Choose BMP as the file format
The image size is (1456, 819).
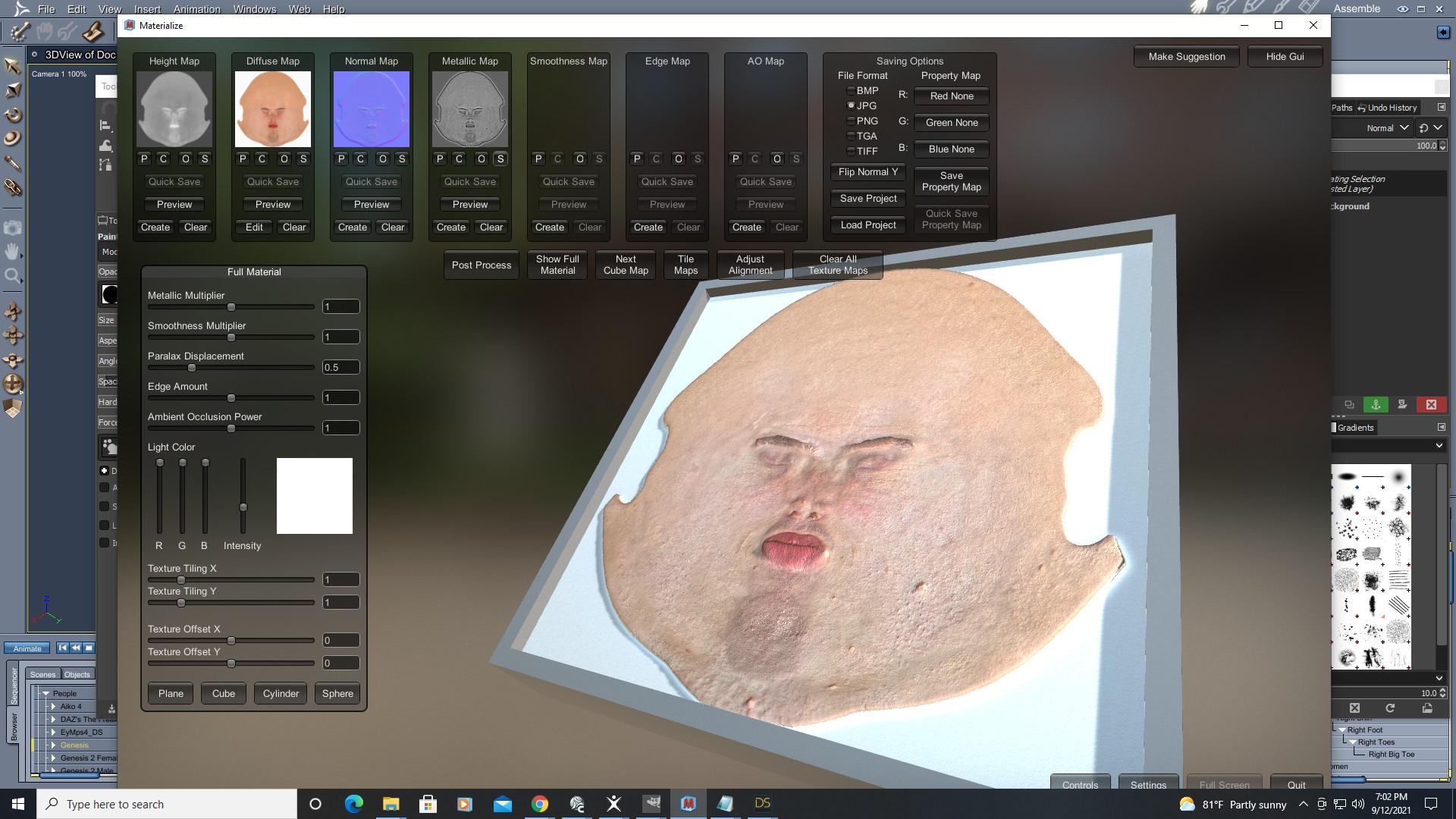(851, 91)
